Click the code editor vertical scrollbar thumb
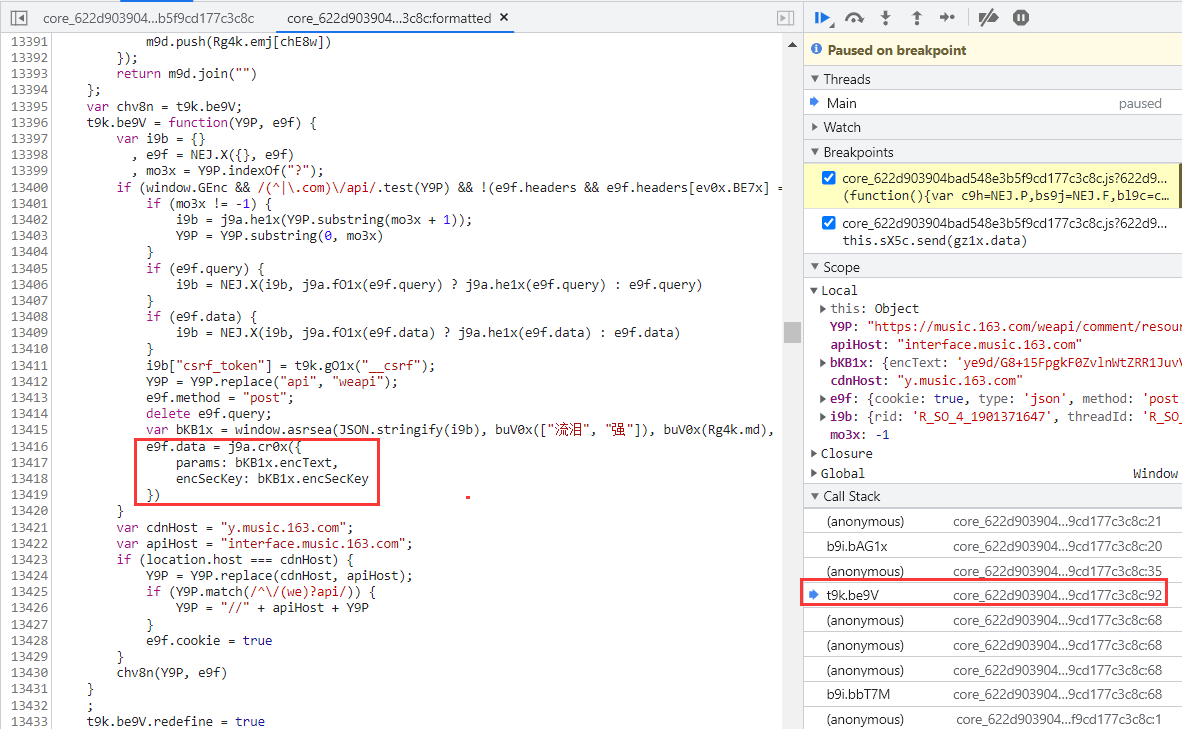 [792, 332]
